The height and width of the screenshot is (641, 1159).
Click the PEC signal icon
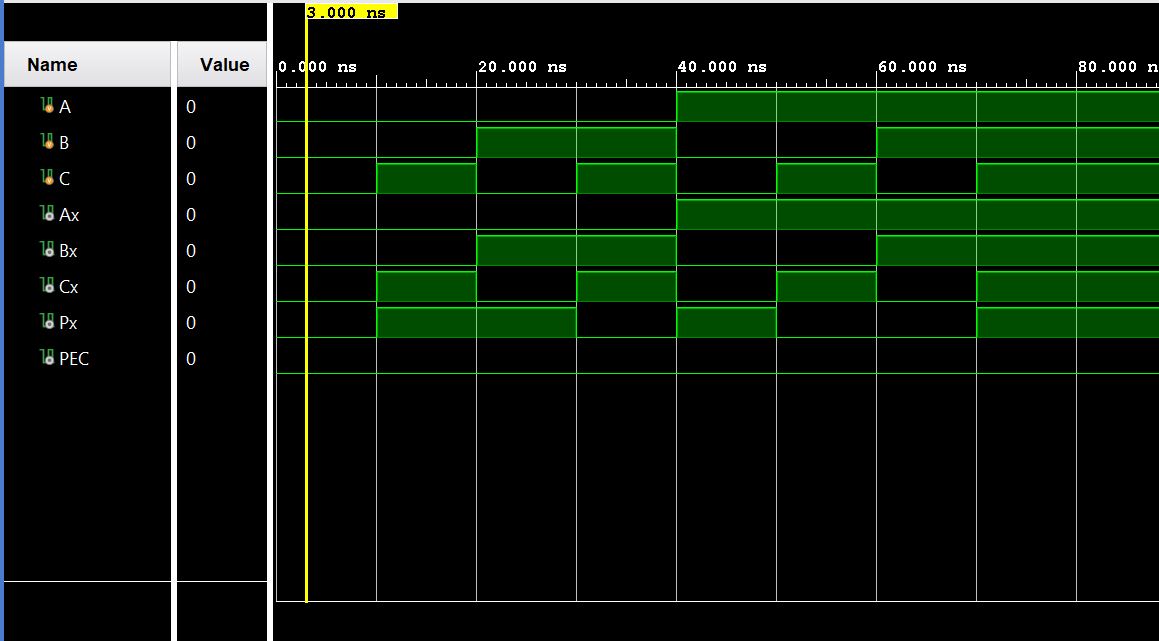(x=47, y=358)
